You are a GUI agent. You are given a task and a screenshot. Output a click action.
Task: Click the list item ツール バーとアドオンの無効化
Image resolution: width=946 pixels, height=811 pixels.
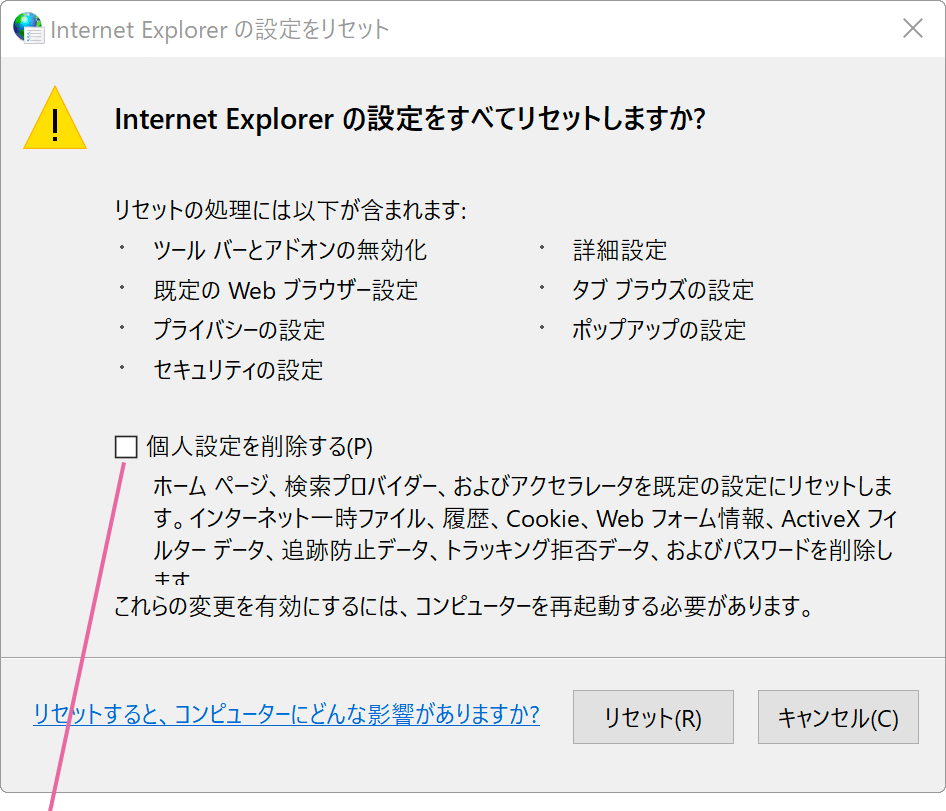tap(290, 250)
